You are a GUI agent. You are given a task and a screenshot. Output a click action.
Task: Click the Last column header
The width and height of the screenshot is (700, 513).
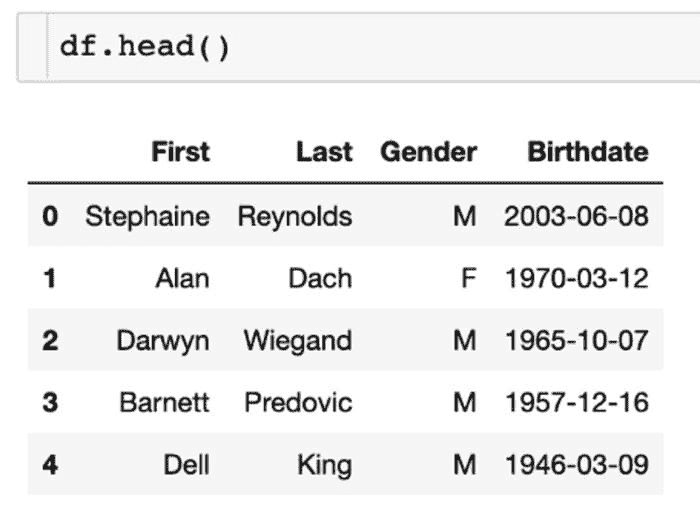pos(323,152)
